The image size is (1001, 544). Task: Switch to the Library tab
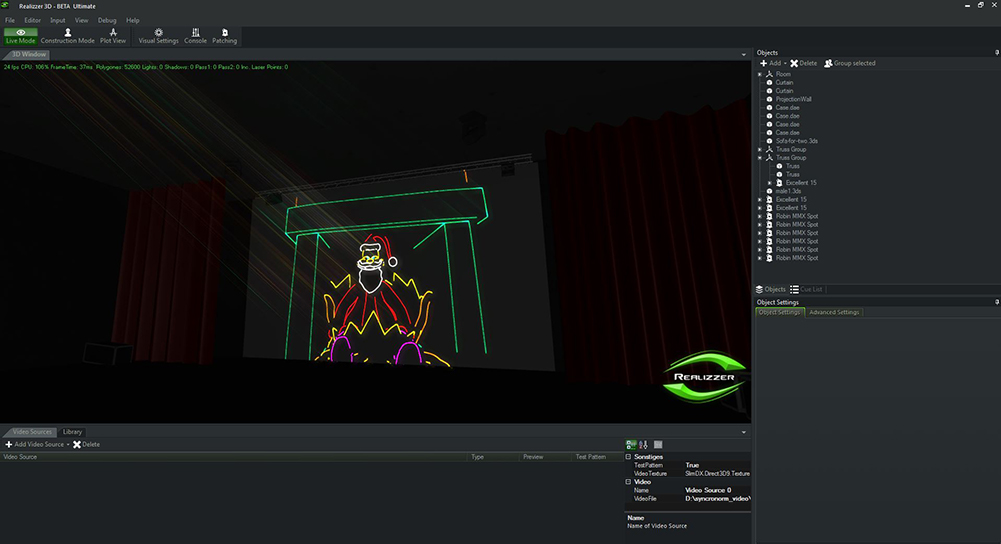coord(72,432)
